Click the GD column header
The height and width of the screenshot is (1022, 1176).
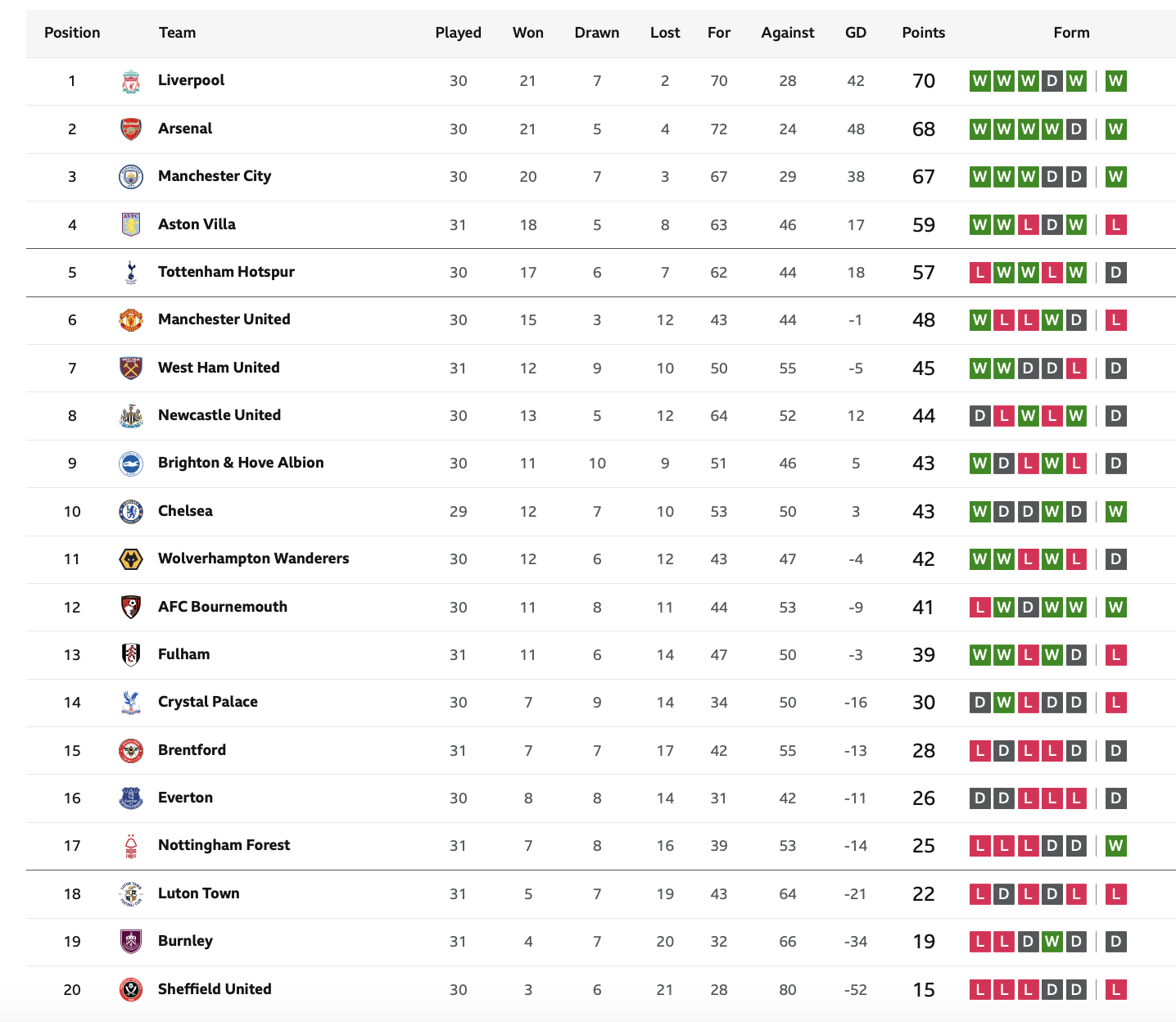click(x=856, y=33)
